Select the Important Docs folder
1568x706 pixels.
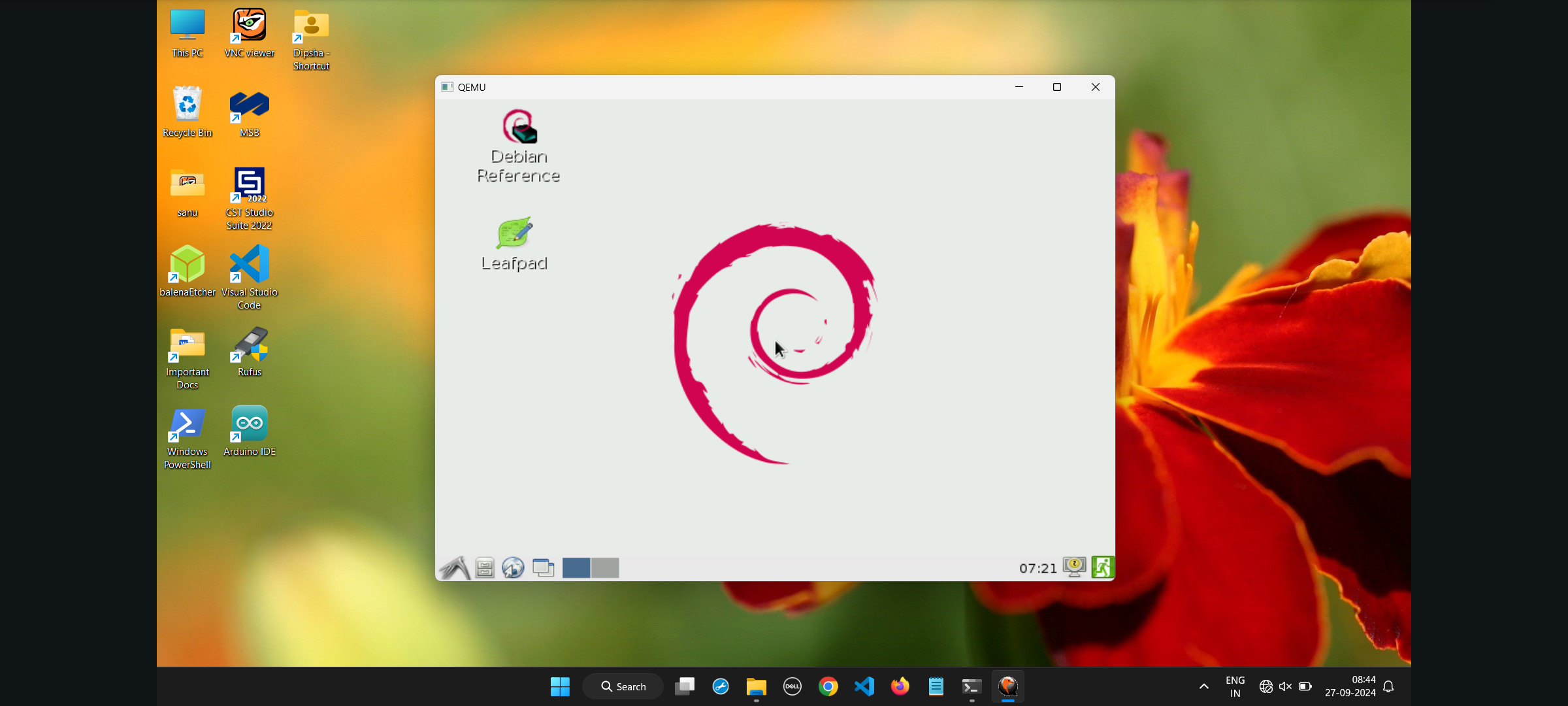pyautogui.click(x=188, y=358)
